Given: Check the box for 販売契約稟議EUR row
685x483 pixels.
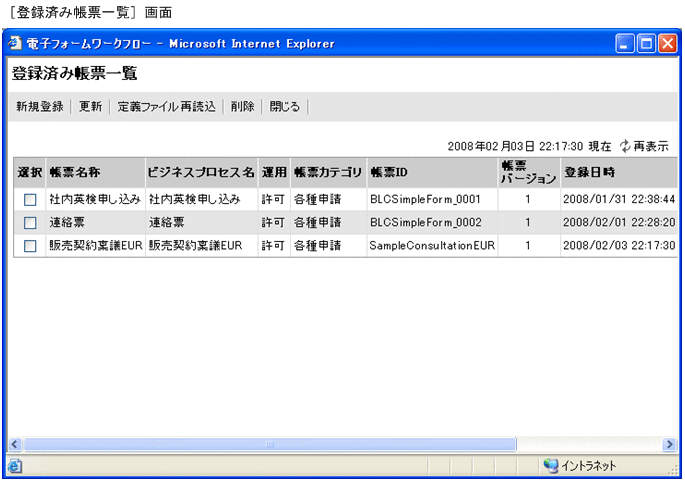Looking at the screenshot, I should [30, 246].
